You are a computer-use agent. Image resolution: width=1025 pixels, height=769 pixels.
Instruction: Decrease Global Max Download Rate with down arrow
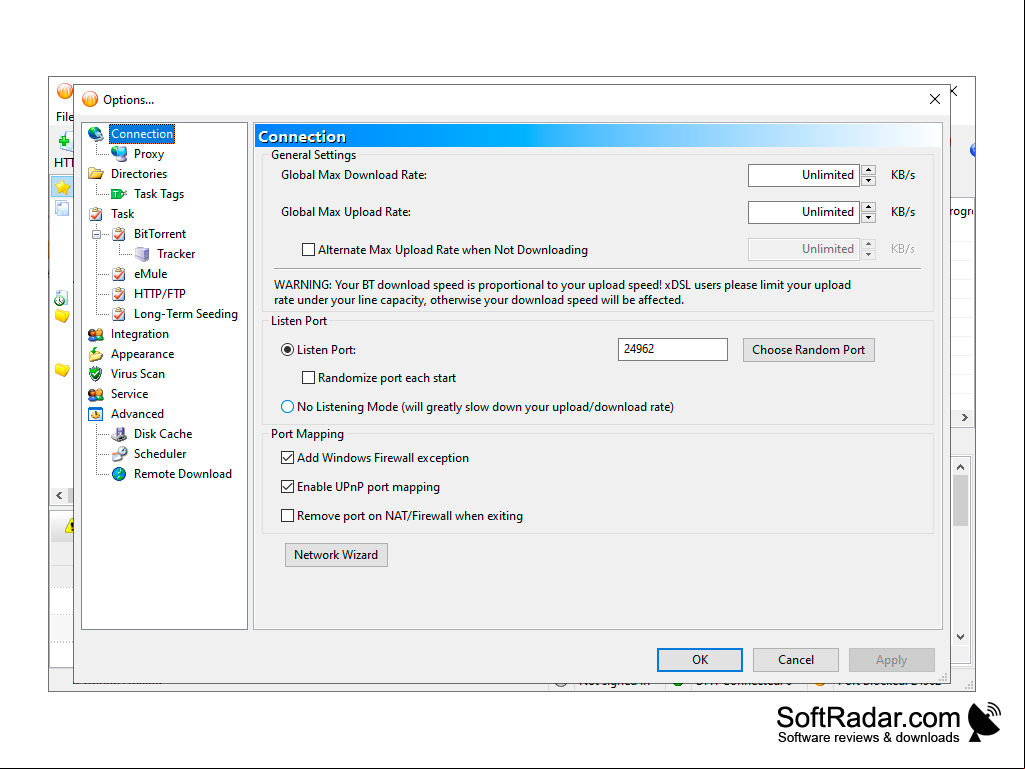(x=868, y=180)
